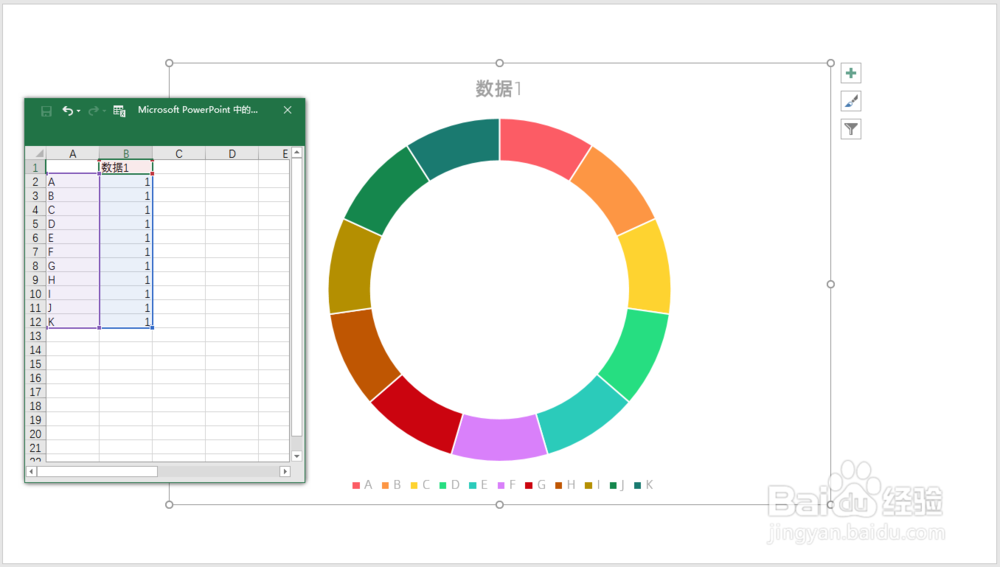Click cell A6 containing letter E
1000x567 pixels.
pos(73,238)
